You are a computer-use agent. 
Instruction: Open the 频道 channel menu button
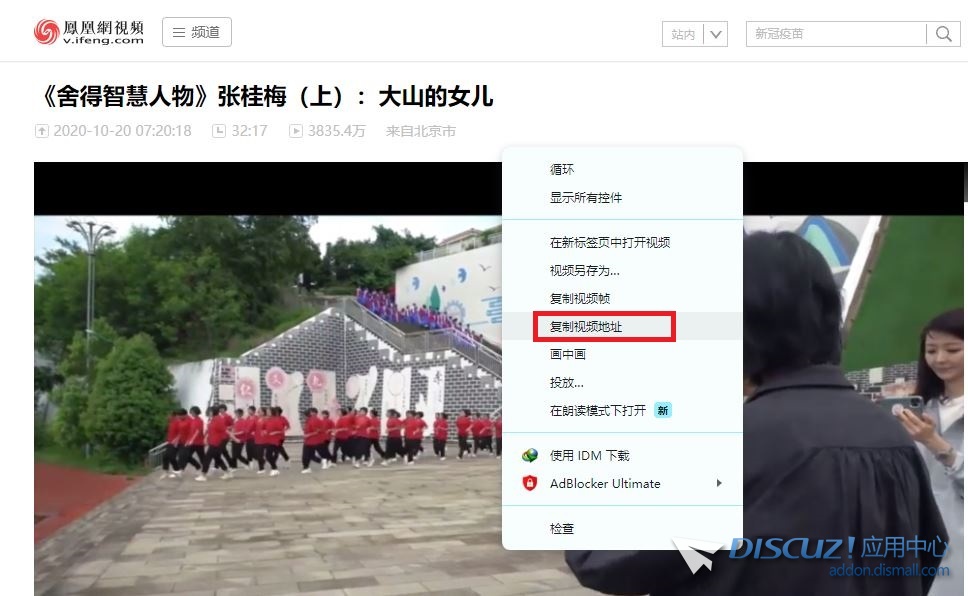pyautogui.click(x=197, y=32)
